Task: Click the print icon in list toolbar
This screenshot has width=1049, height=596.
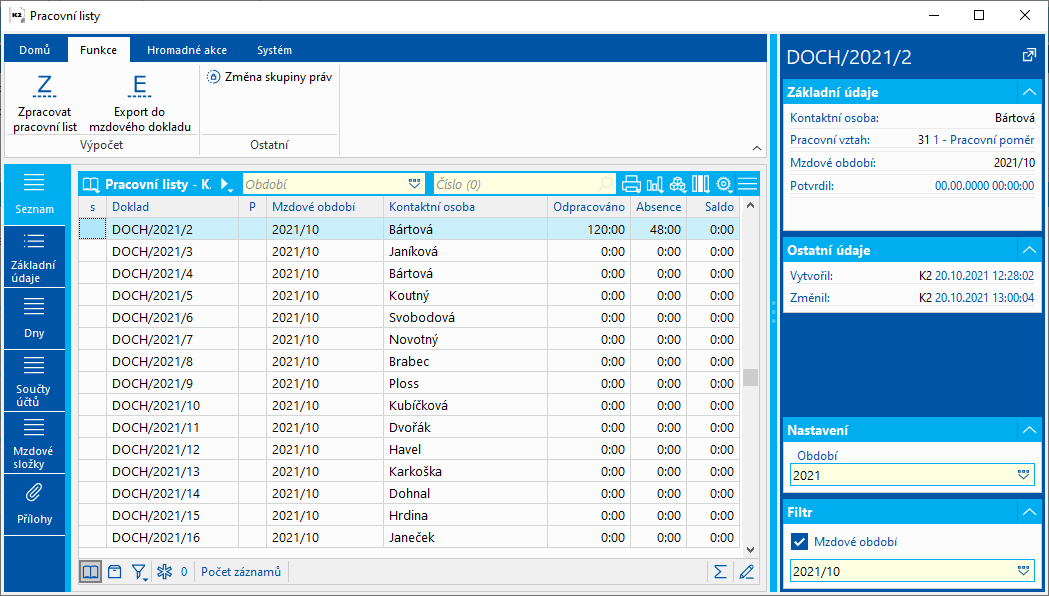Action: tap(631, 184)
